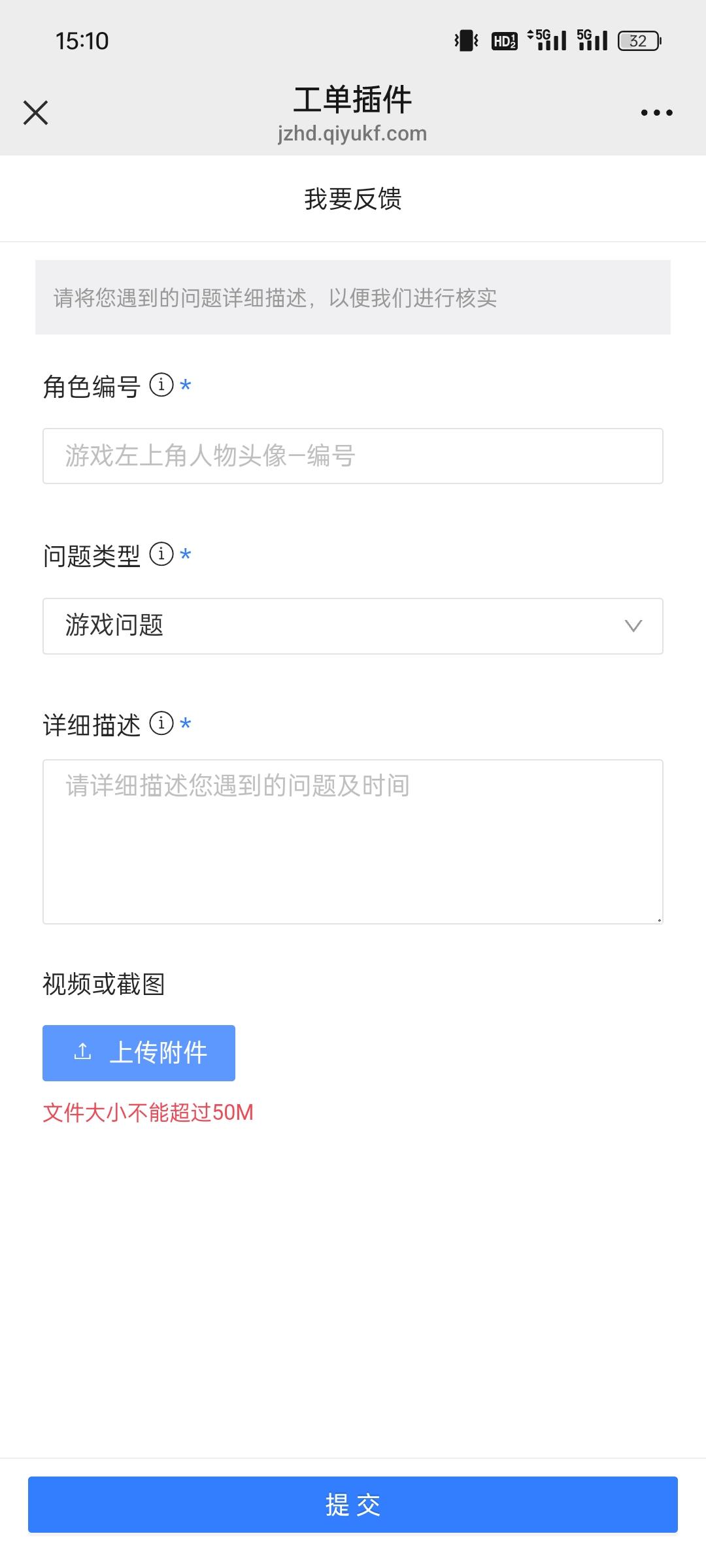Click the gray problem description banner
Viewport: 706px width, 1568px height.
click(x=353, y=297)
